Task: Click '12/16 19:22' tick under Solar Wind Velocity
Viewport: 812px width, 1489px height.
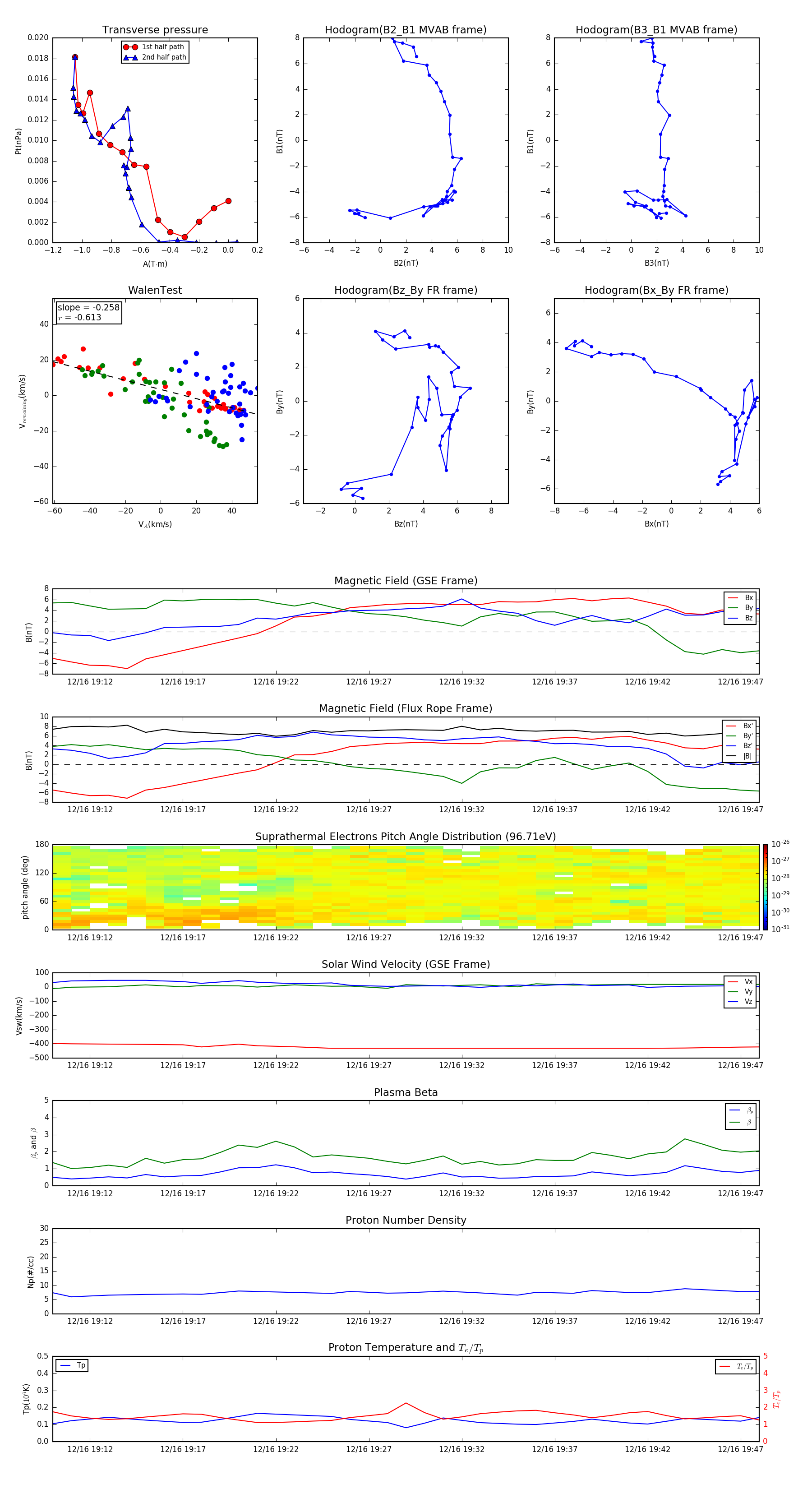Action: [x=276, y=1065]
